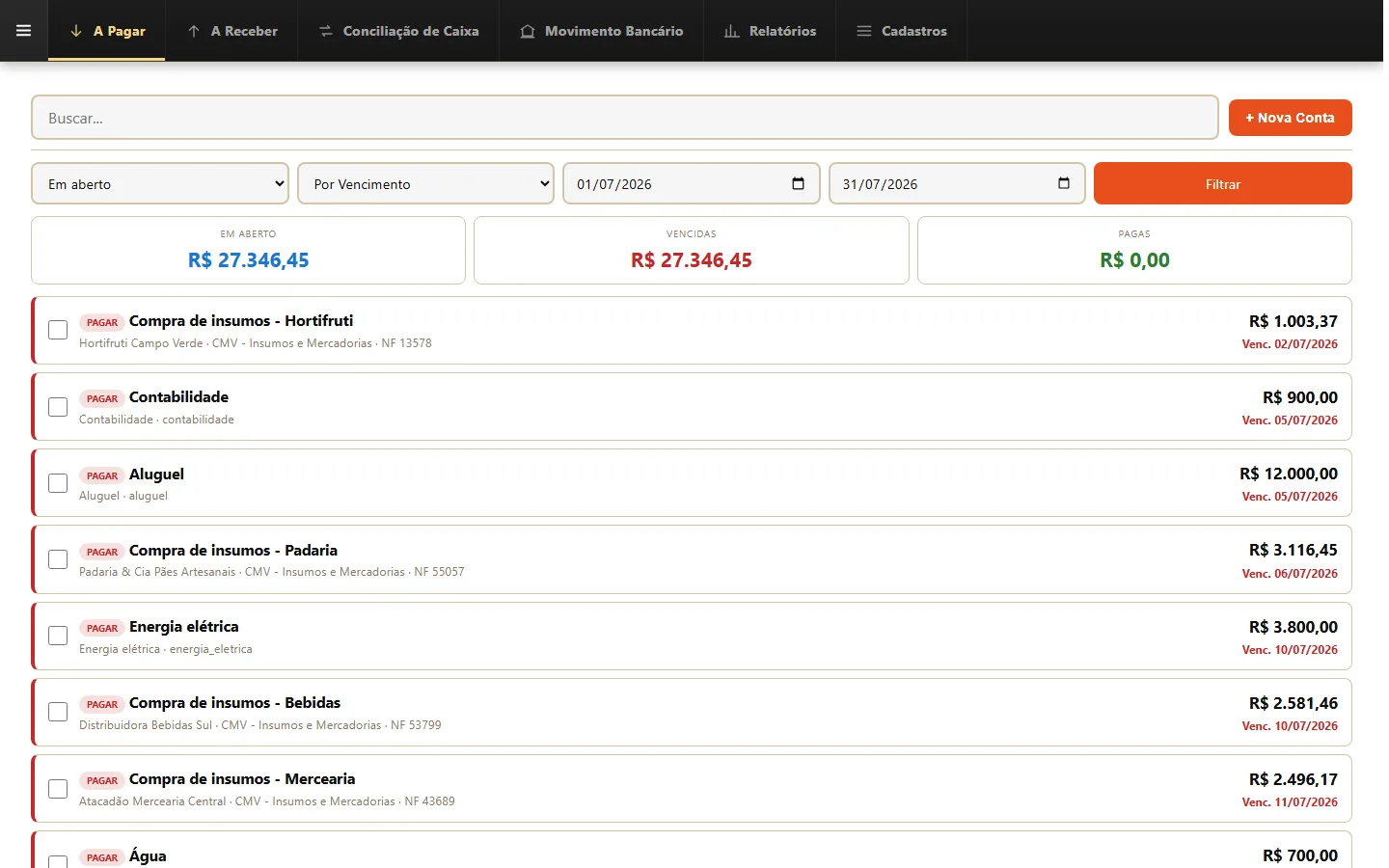Click the due date Venc. 11/07/2026
The width and height of the screenshot is (1389, 868).
(x=1290, y=802)
